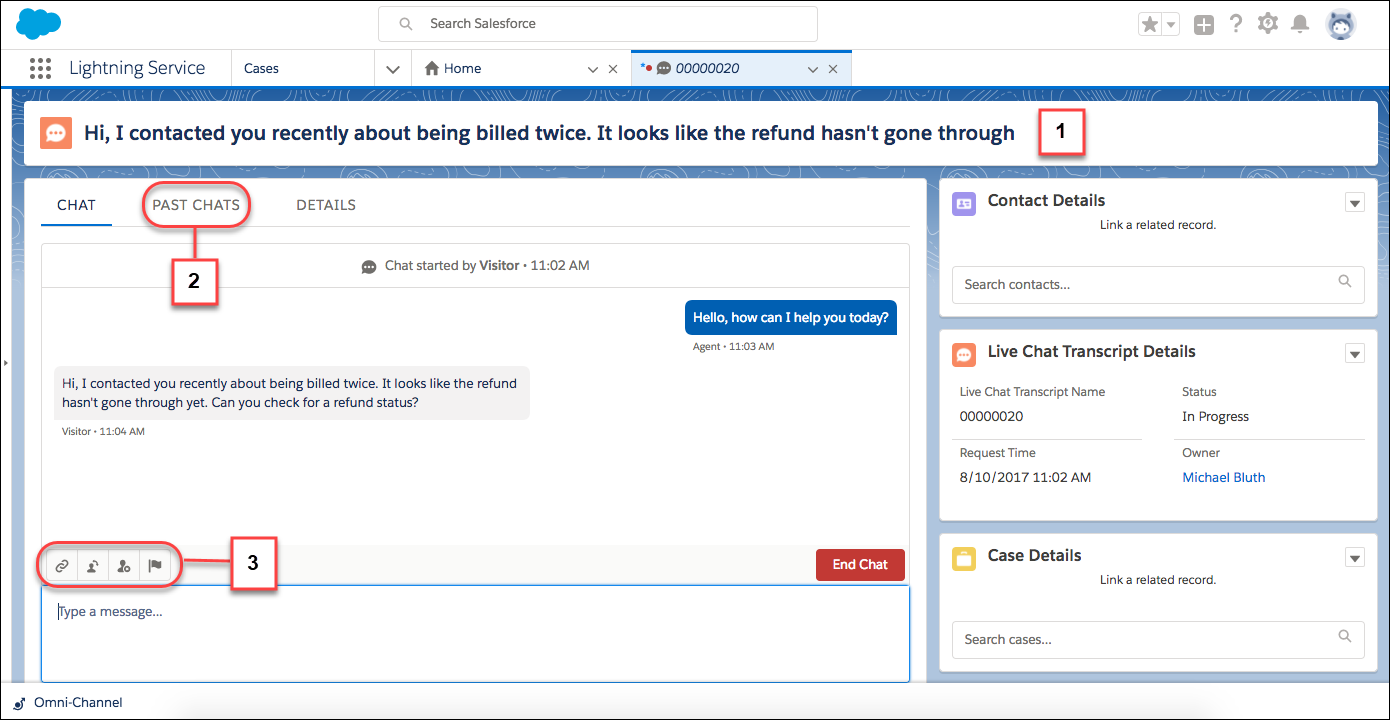Open the DETAILS tab

click(x=326, y=204)
